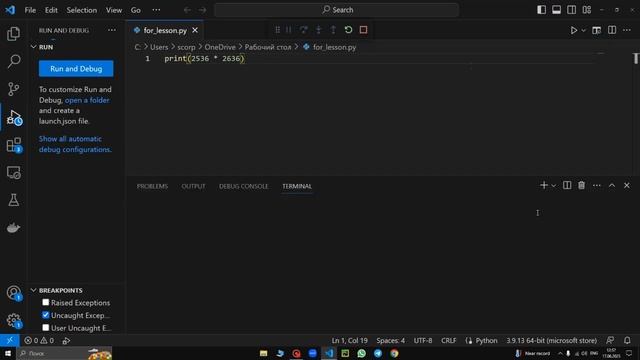The image size is (640, 360).
Task: Close the for_lesson.py tab
Action: point(195,30)
